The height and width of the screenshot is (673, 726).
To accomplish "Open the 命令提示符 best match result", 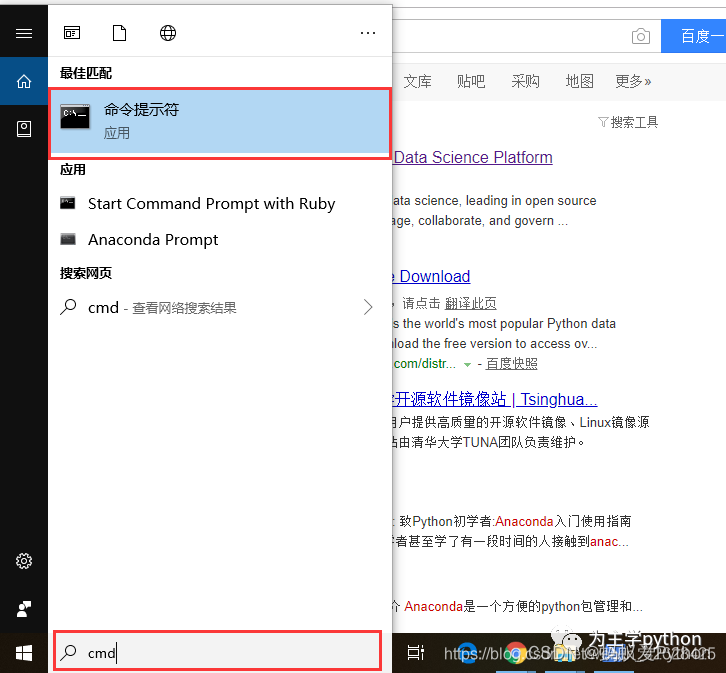I will pyautogui.click(x=219, y=122).
